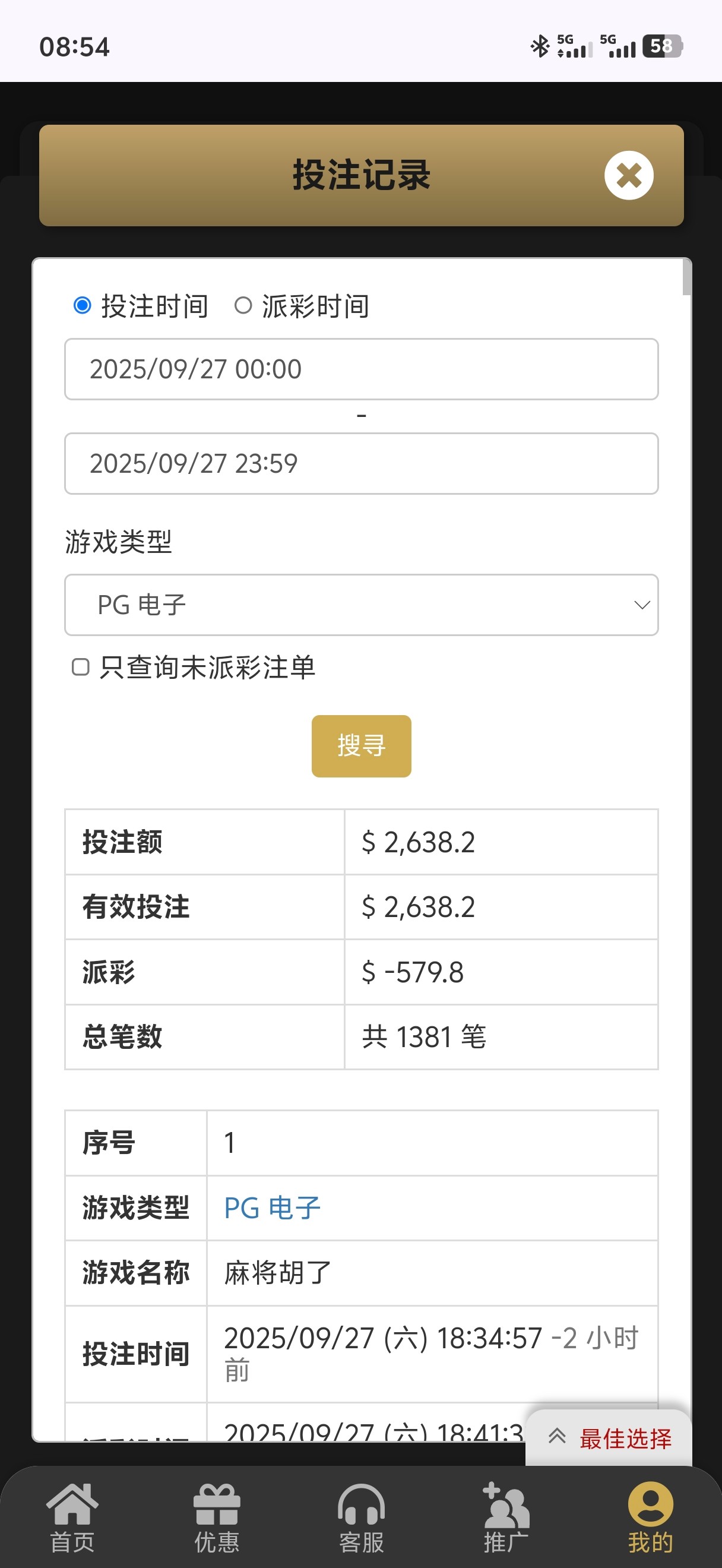Screen dimensions: 722x1568
Task: Select the 派彩时间 radio button
Action: [243, 305]
